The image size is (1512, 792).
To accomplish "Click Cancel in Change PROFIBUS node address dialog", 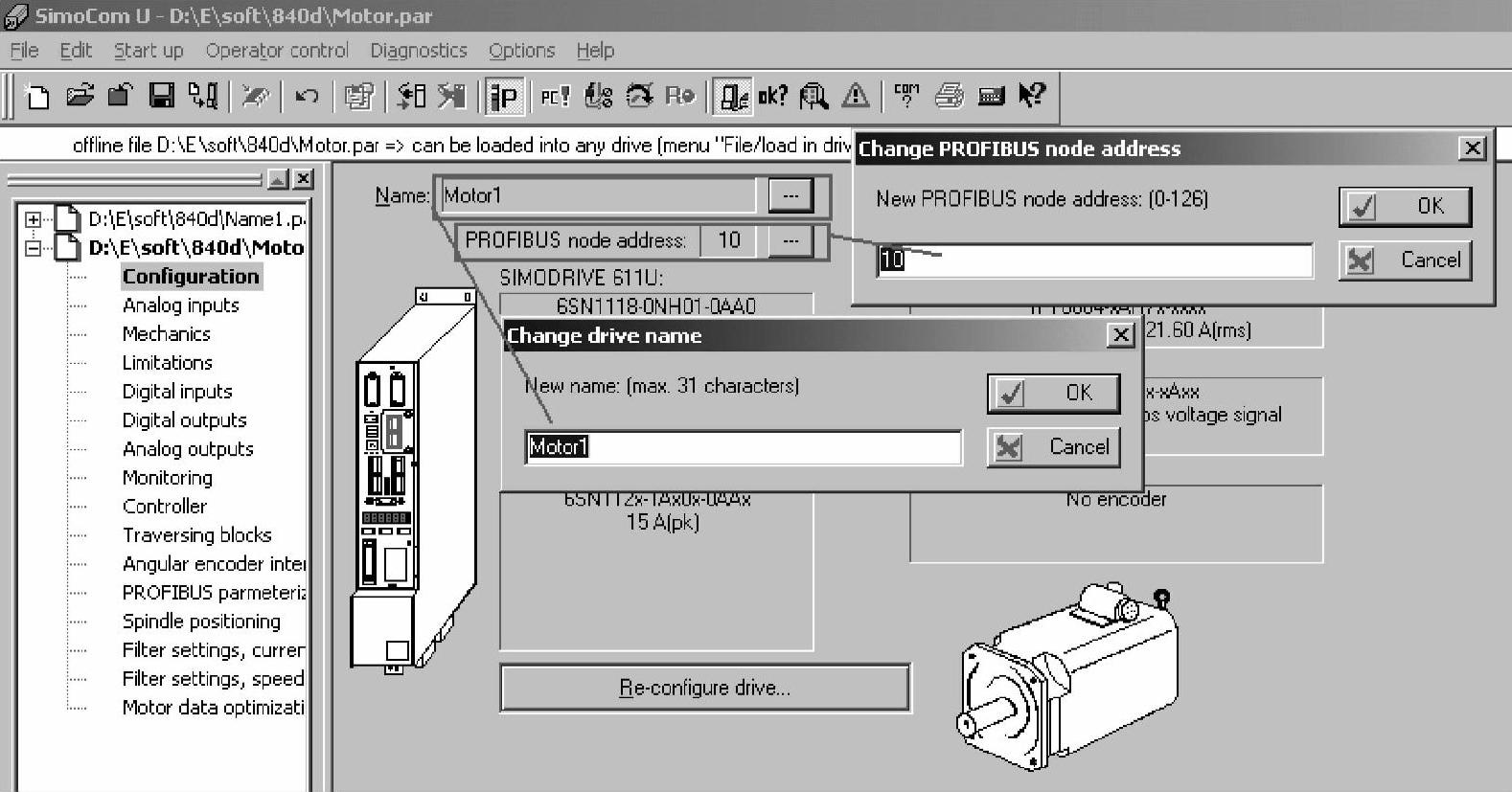I will pyautogui.click(x=1405, y=260).
